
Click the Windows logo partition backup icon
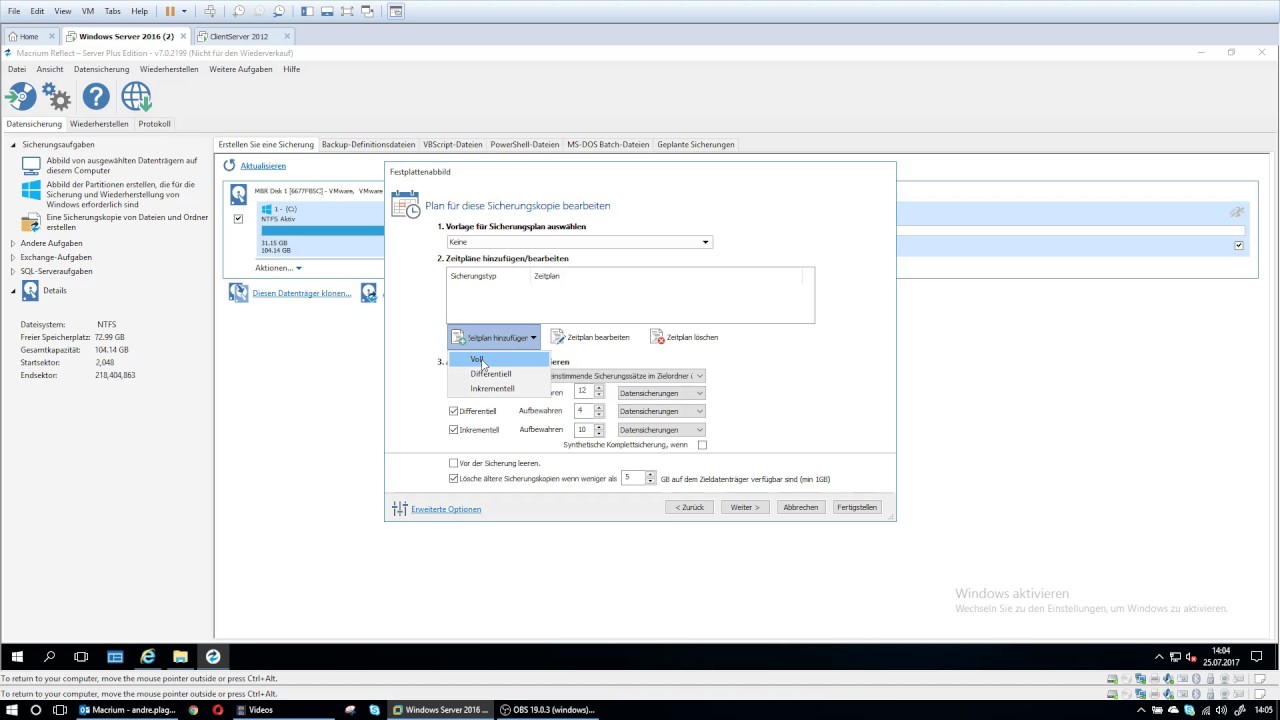pos(31,189)
